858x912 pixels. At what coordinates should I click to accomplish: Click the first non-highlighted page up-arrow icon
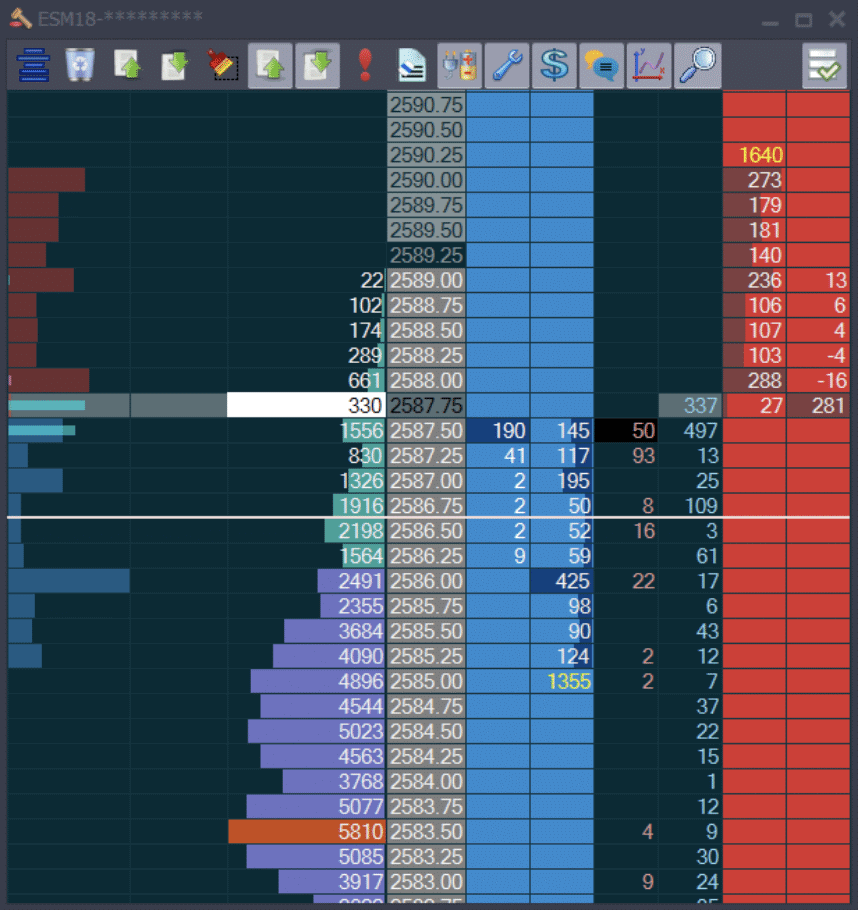click(128, 66)
